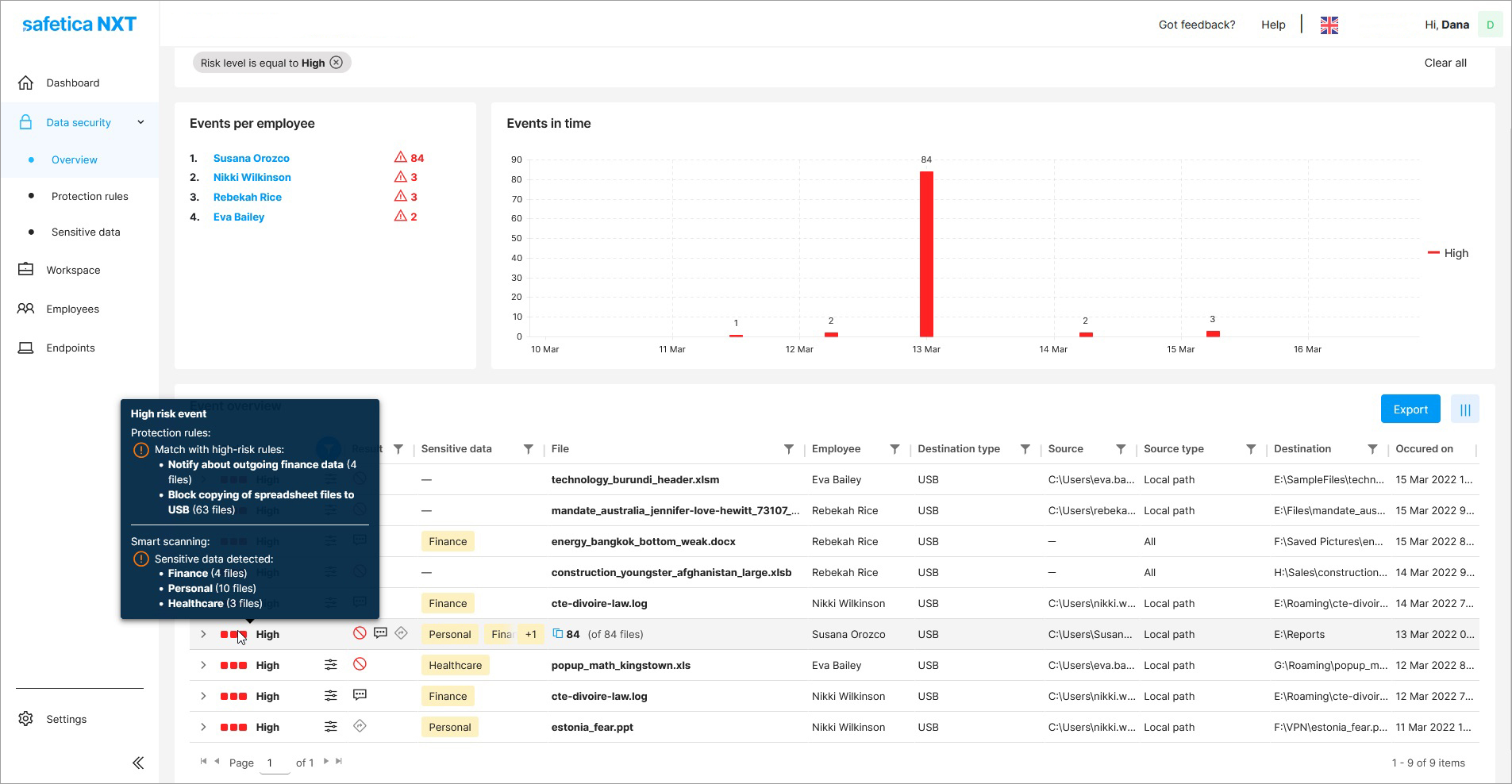The width and height of the screenshot is (1512, 784).
Task: Click filter icon on Source column
Action: pyautogui.click(x=1121, y=449)
